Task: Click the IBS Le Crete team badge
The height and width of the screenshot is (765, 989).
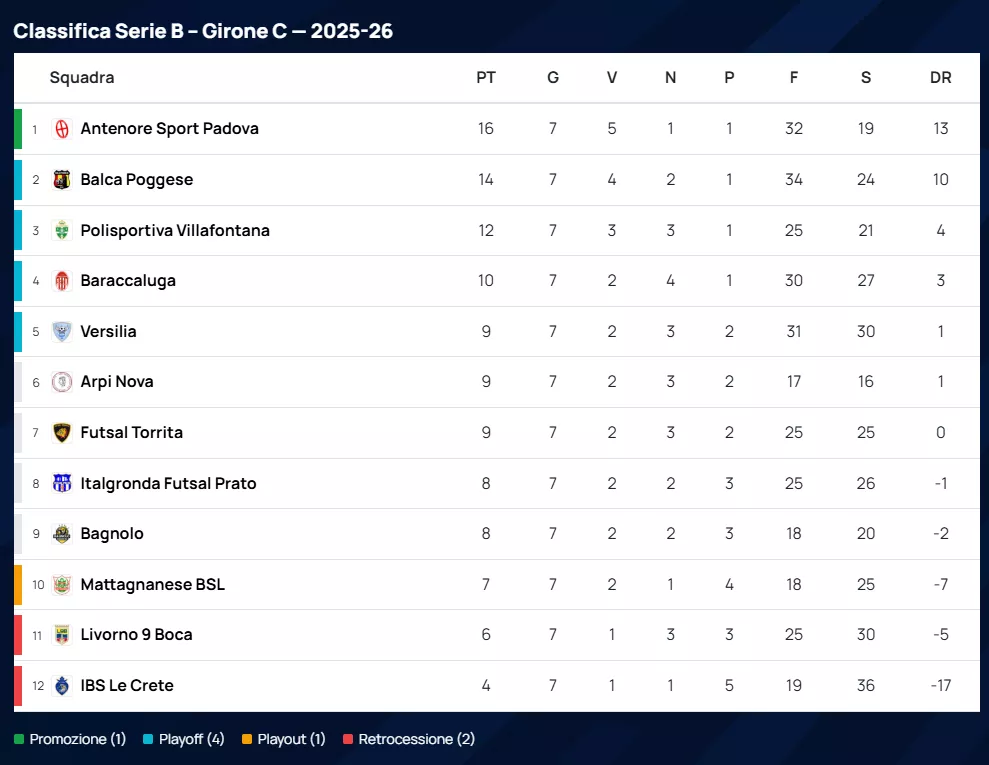Action: 62,686
